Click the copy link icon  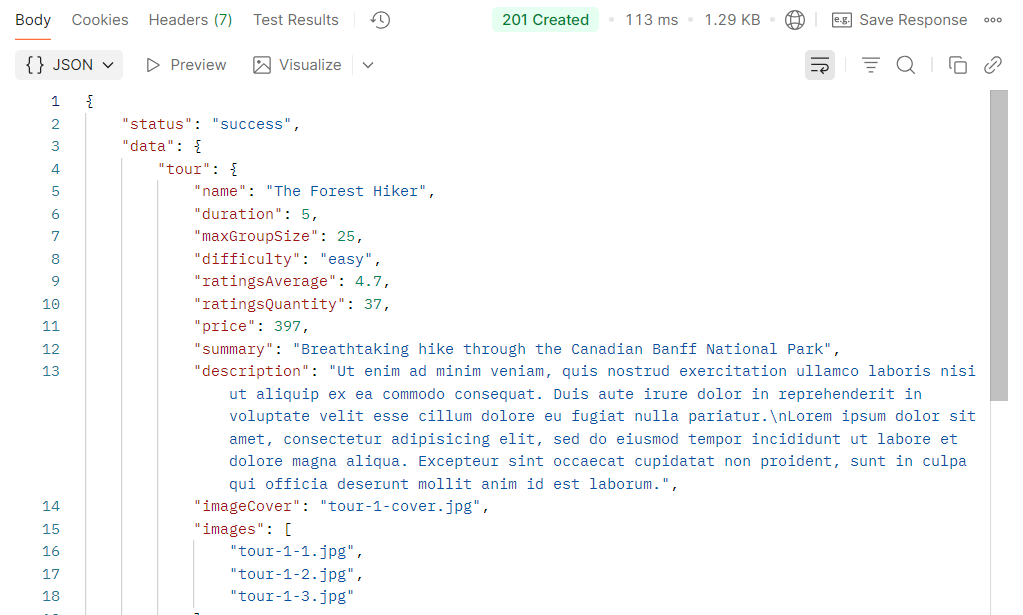[x=993, y=65]
